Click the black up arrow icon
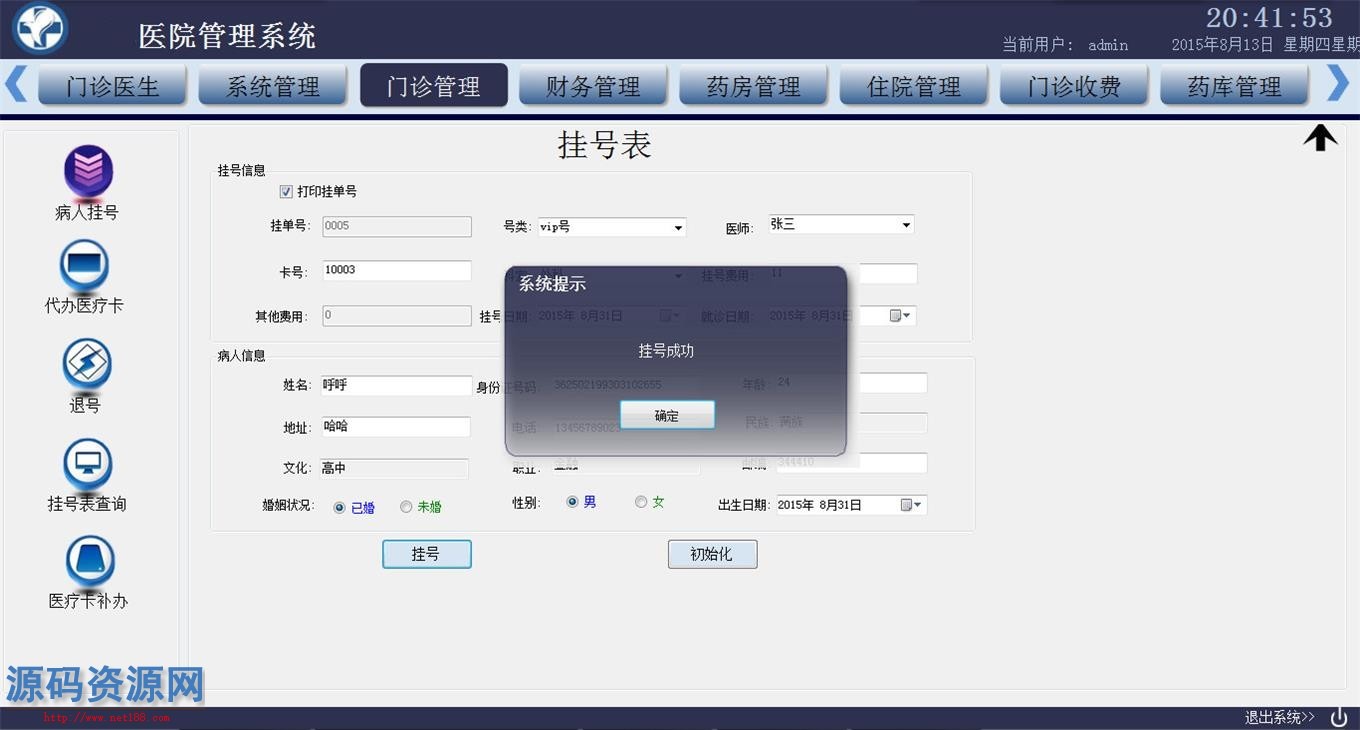The width and height of the screenshot is (1360, 730). pos(1320,137)
